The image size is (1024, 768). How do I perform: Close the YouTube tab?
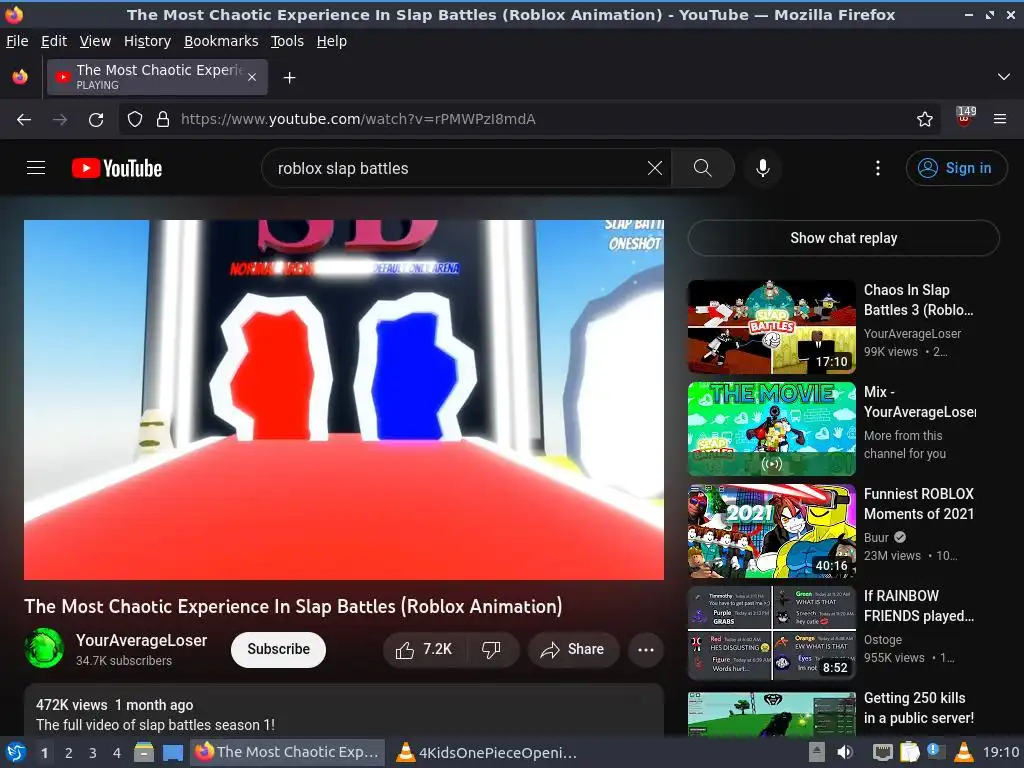(252, 77)
